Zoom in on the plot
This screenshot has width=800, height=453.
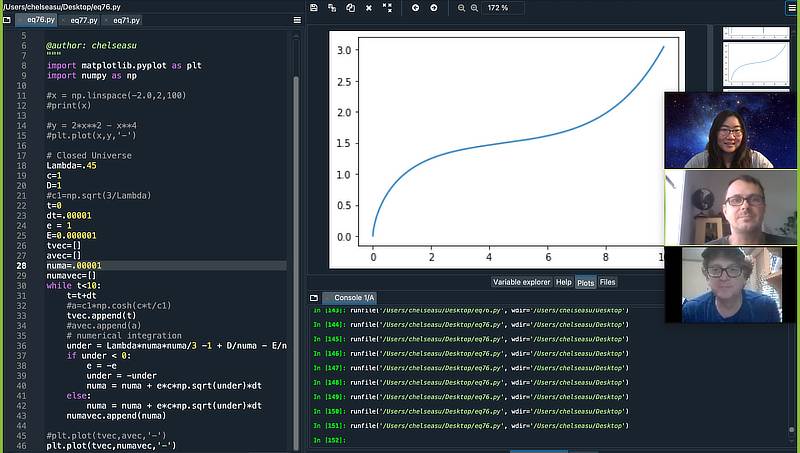[474, 8]
